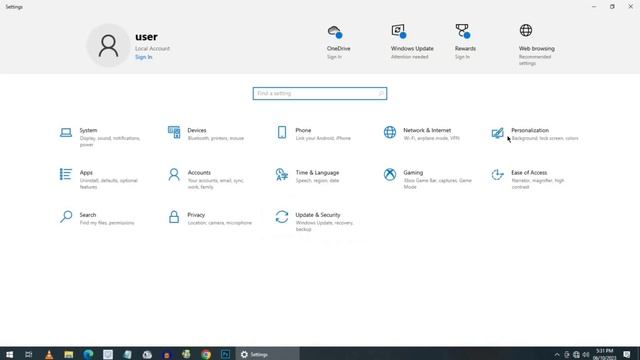Restore down the Settings window

click(x=612, y=7)
